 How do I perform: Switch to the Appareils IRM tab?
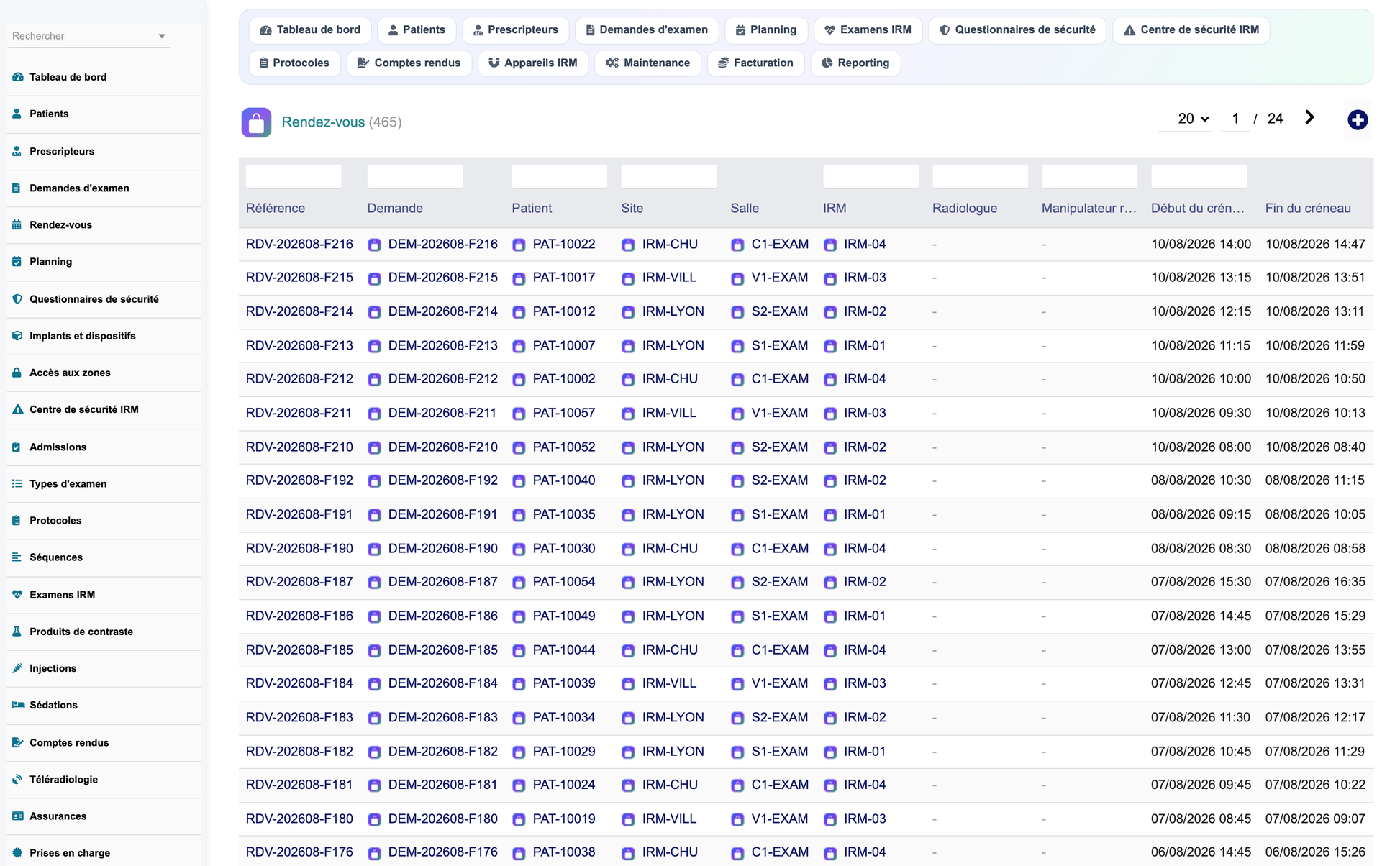pyautogui.click(x=533, y=63)
